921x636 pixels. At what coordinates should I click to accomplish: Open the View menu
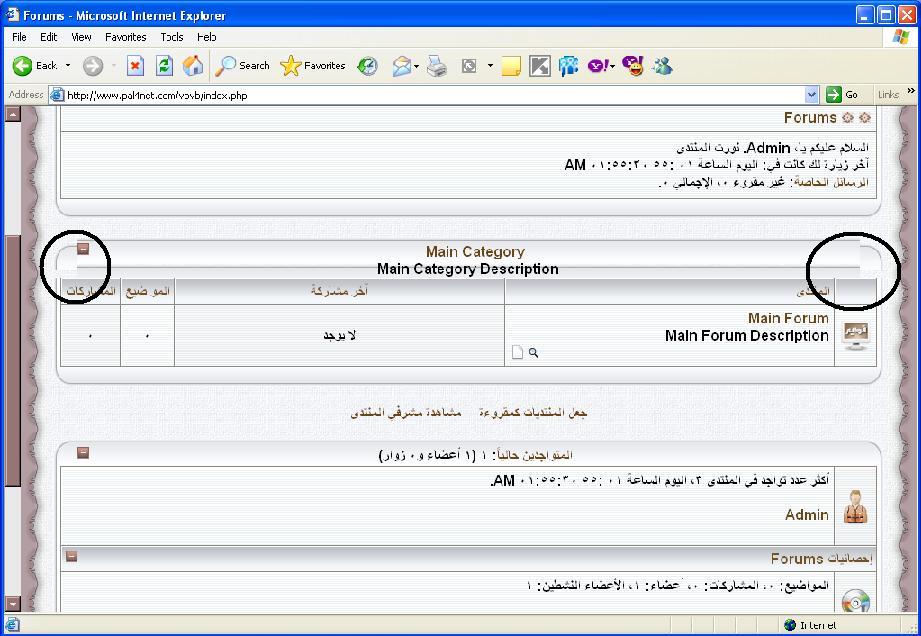tap(81, 37)
